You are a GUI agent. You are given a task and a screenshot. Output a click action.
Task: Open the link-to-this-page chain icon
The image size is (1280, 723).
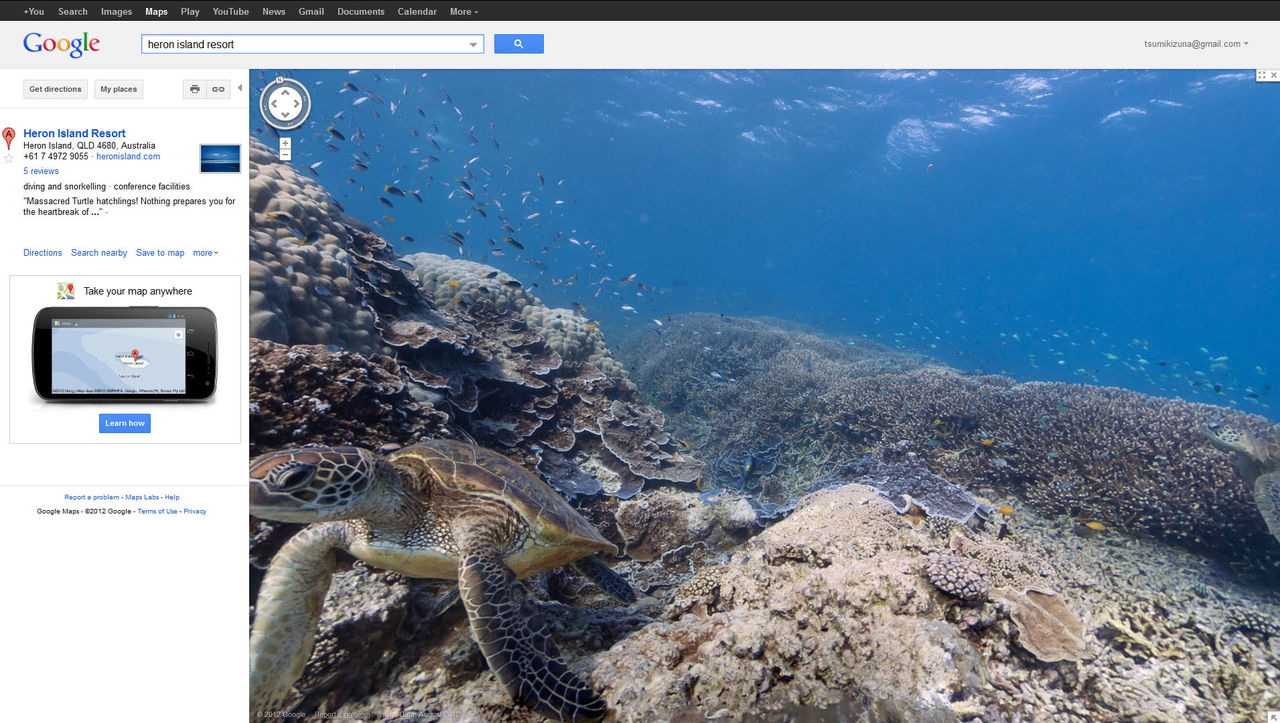click(x=218, y=89)
